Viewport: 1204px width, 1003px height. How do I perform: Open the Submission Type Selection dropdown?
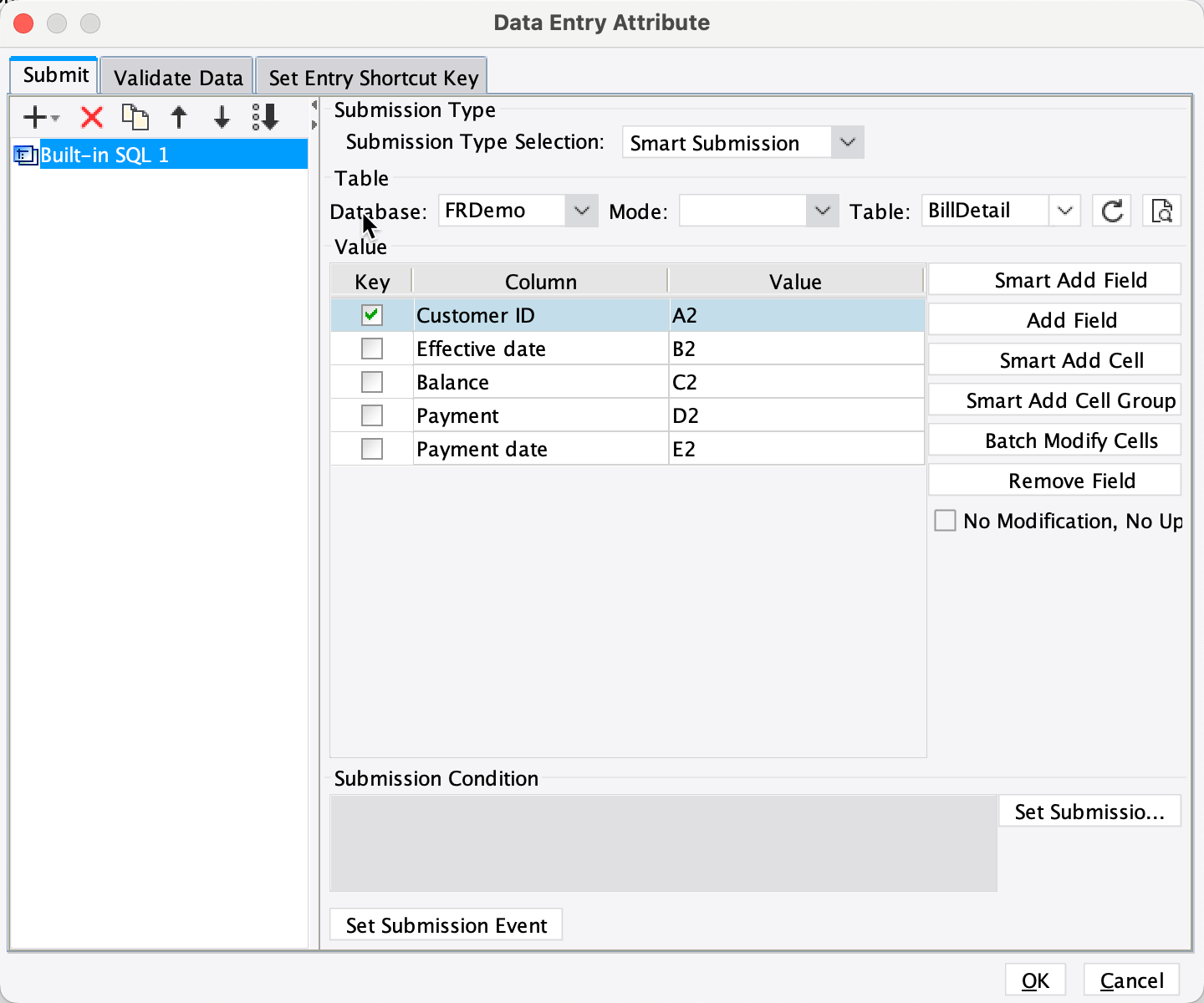(x=846, y=142)
